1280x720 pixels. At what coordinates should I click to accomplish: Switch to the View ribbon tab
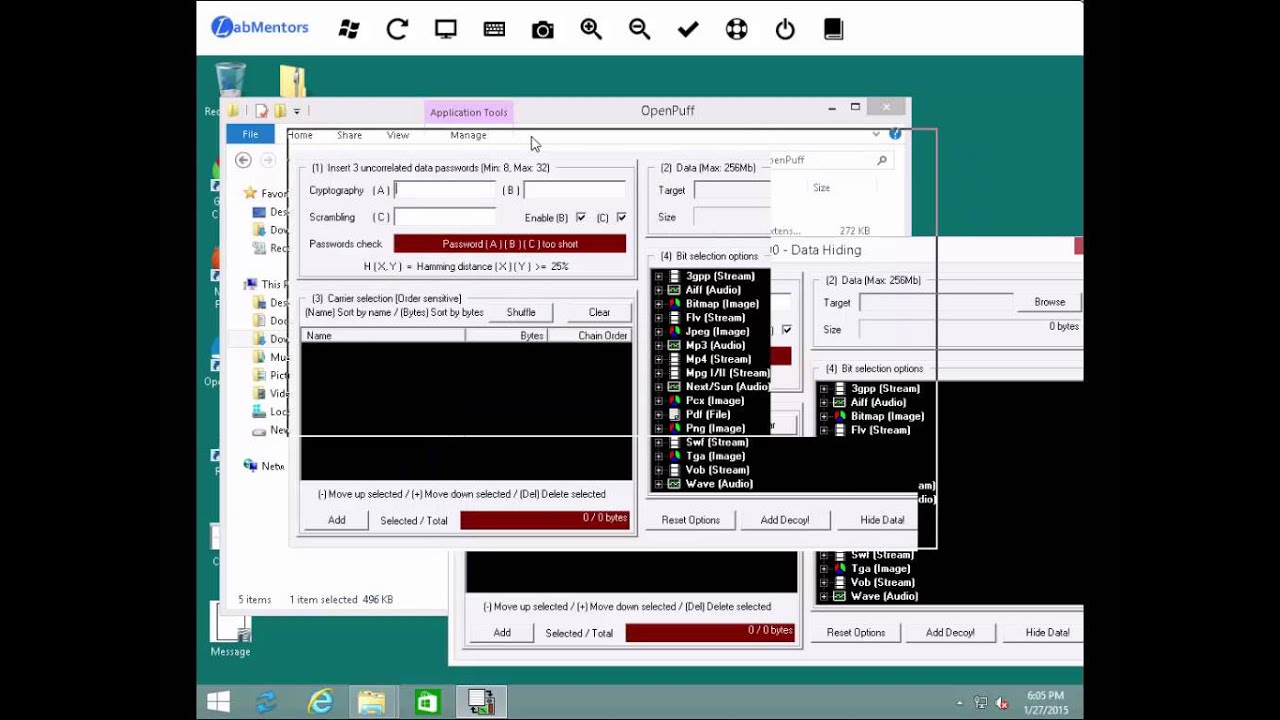point(398,135)
